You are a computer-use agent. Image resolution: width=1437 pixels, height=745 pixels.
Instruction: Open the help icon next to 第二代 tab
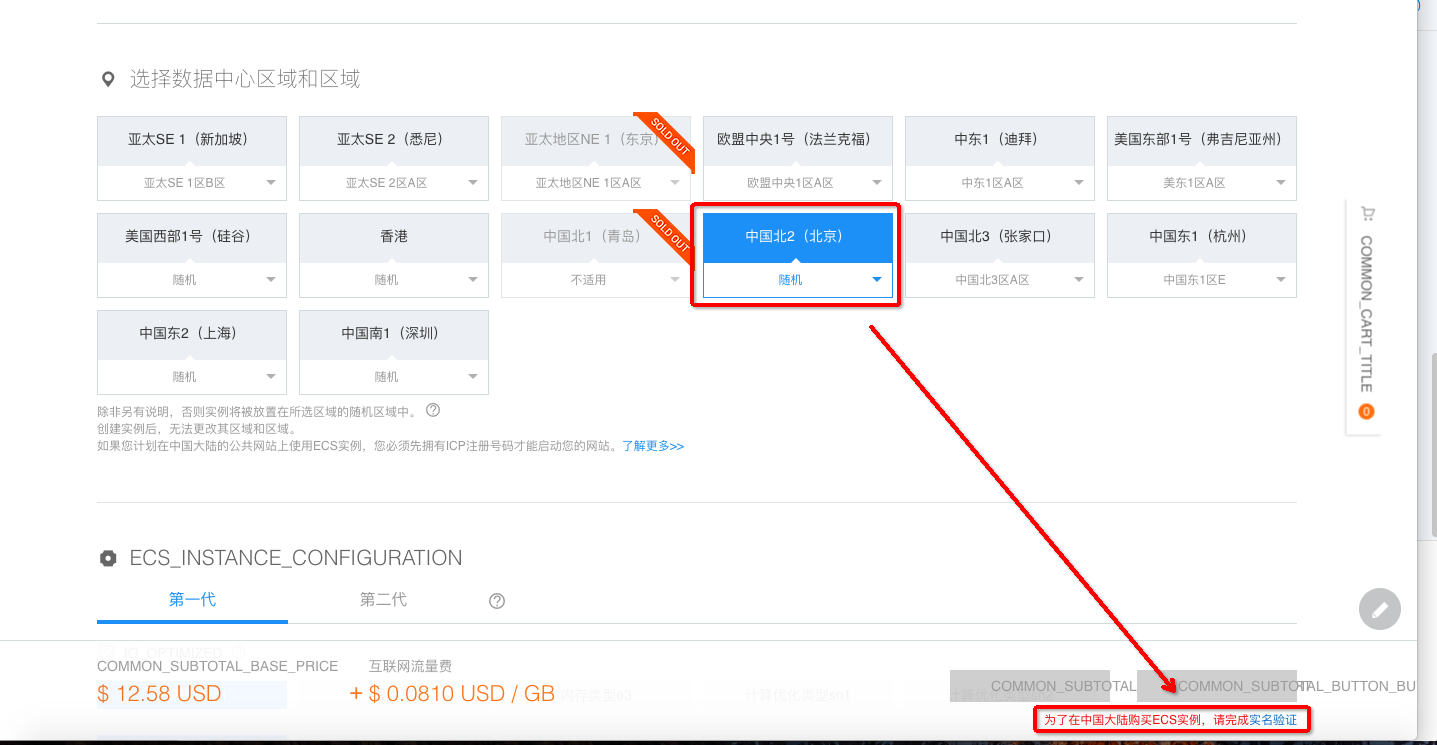497,601
